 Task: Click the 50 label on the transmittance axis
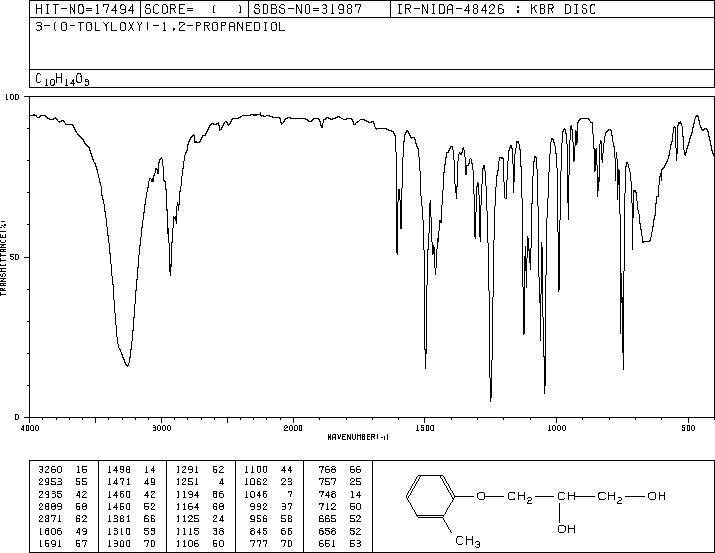tap(16, 257)
